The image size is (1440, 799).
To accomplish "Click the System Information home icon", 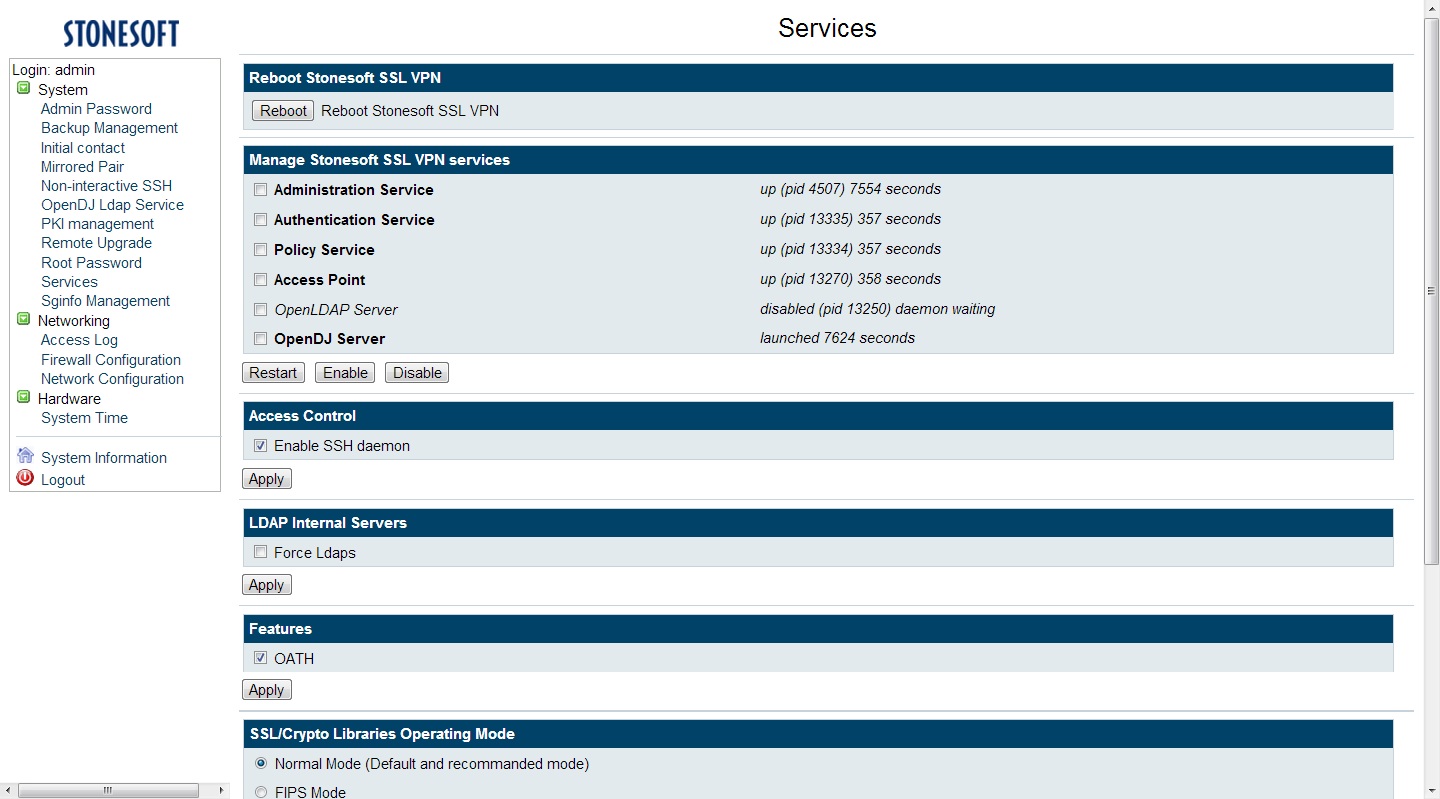I will 25,456.
